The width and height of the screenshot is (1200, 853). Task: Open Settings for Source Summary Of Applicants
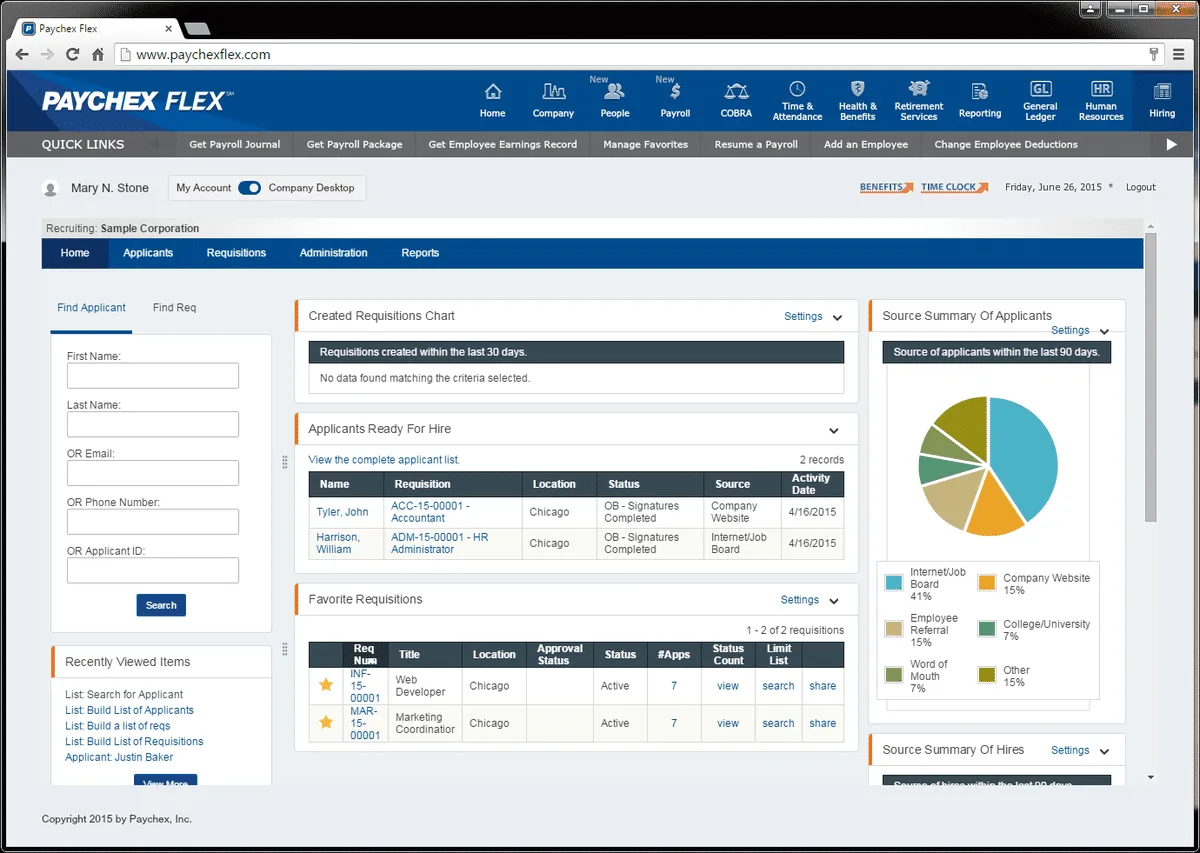[1070, 330]
